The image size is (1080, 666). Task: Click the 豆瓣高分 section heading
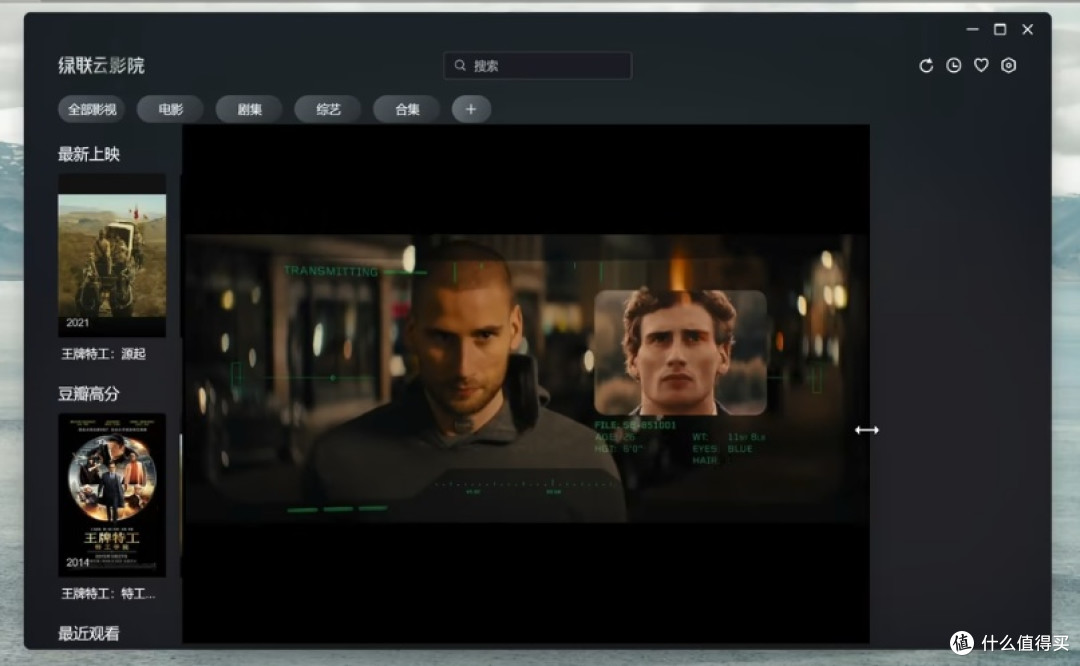[x=89, y=394]
